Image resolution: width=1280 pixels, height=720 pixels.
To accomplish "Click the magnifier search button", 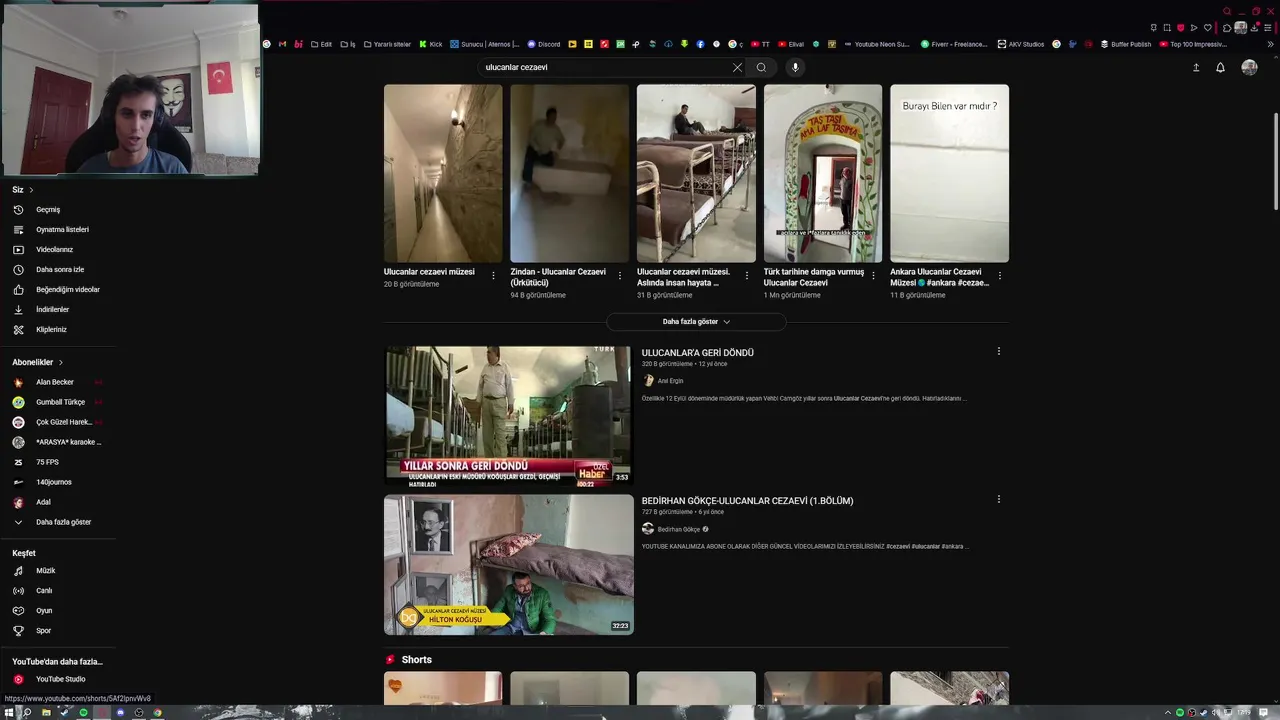I will [x=761, y=67].
